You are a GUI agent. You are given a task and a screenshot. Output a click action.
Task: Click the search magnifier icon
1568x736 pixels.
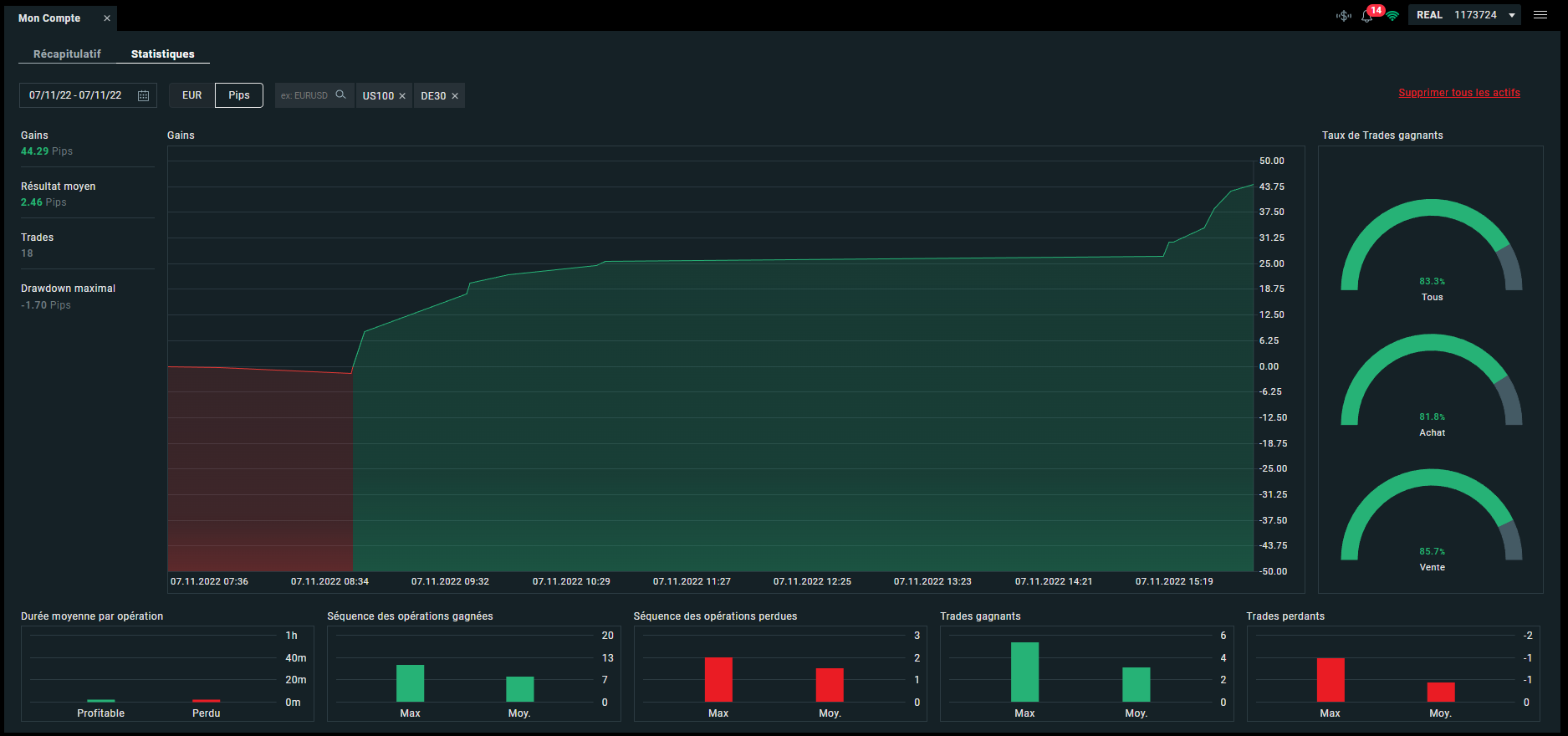point(340,95)
